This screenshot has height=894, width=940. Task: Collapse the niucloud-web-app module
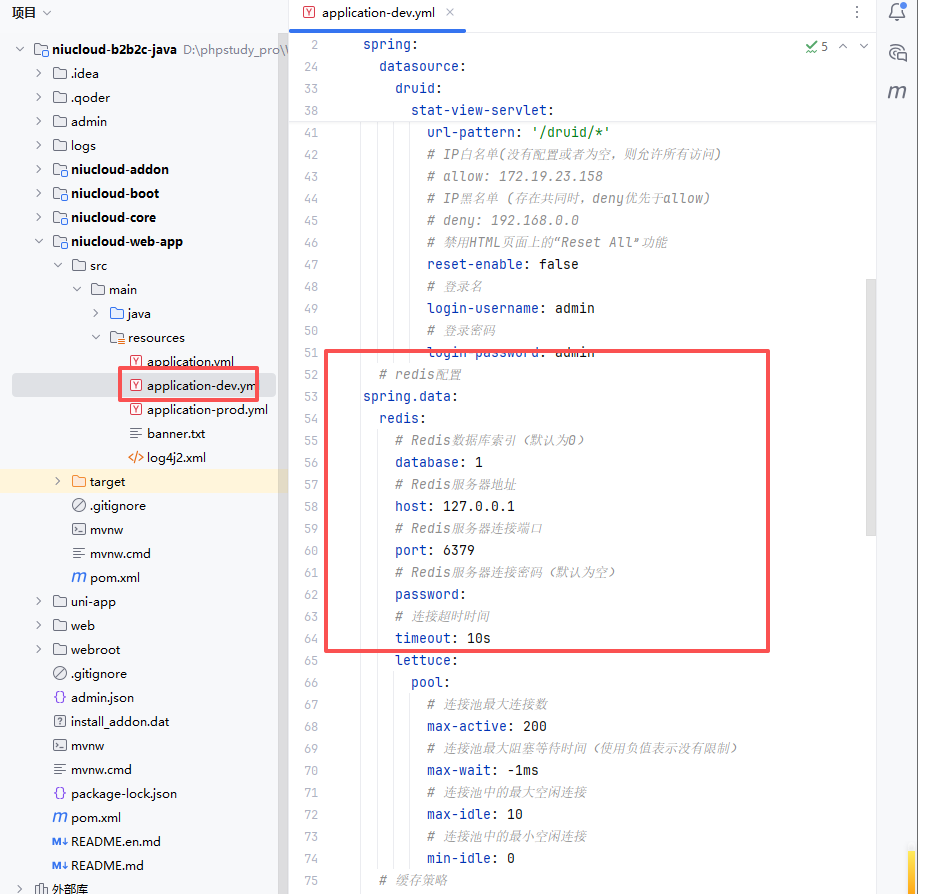pos(38,241)
